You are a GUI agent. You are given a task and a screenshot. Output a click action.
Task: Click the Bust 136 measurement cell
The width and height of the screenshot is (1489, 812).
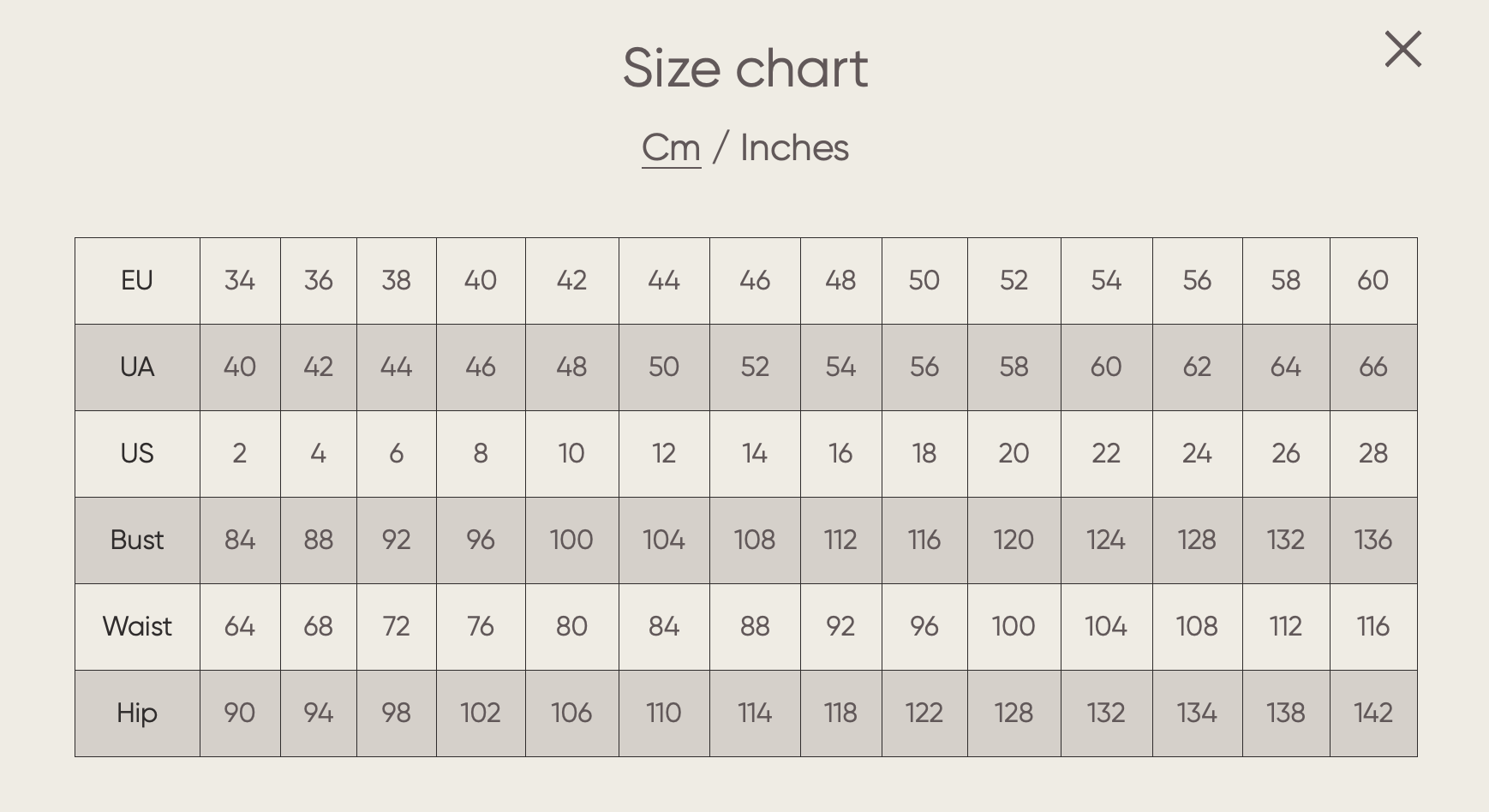(x=1372, y=540)
